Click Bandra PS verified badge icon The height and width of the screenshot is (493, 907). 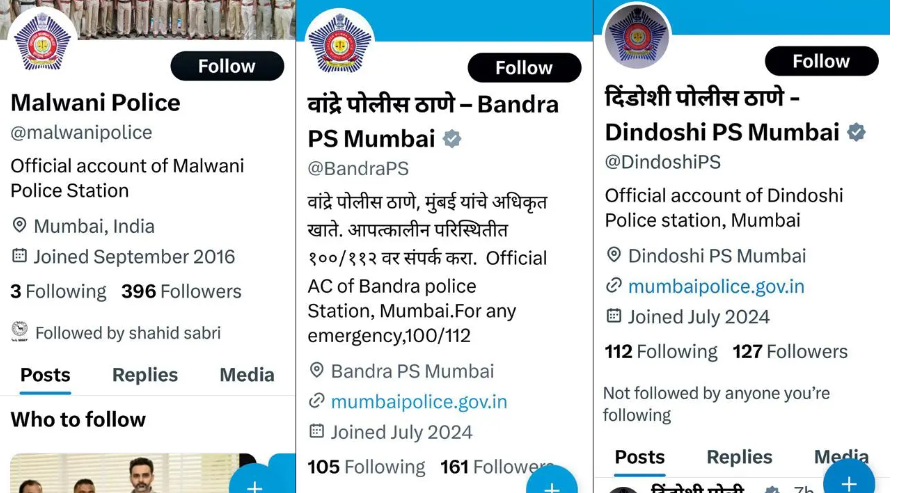click(452, 139)
